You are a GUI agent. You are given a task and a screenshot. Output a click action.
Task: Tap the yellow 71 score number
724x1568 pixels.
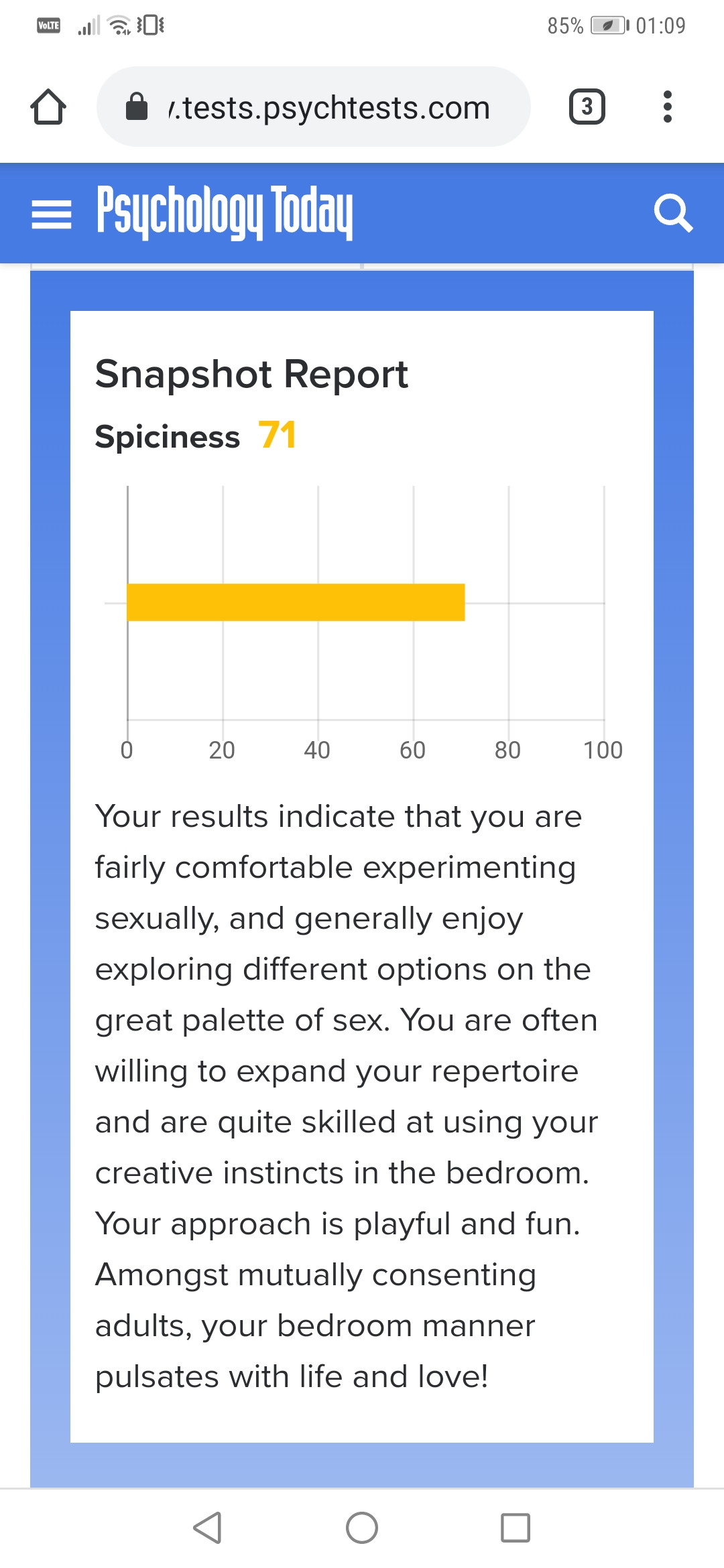pos(277,436)
